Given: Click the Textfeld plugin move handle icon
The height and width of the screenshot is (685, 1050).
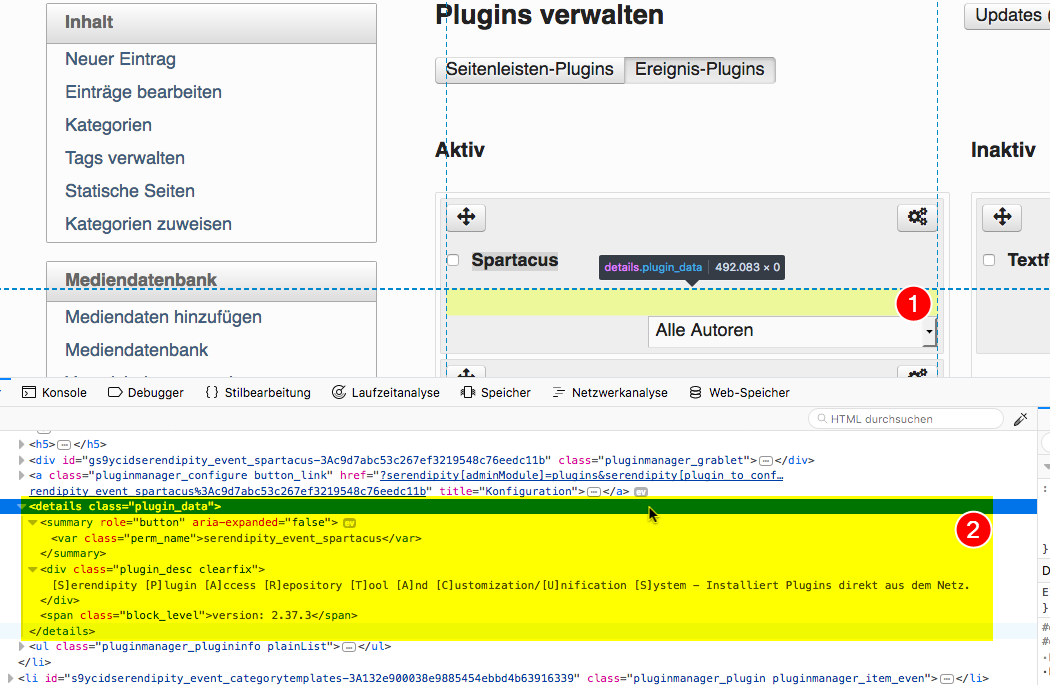Looking at the screenshot, I should [x=1001, y=217].
